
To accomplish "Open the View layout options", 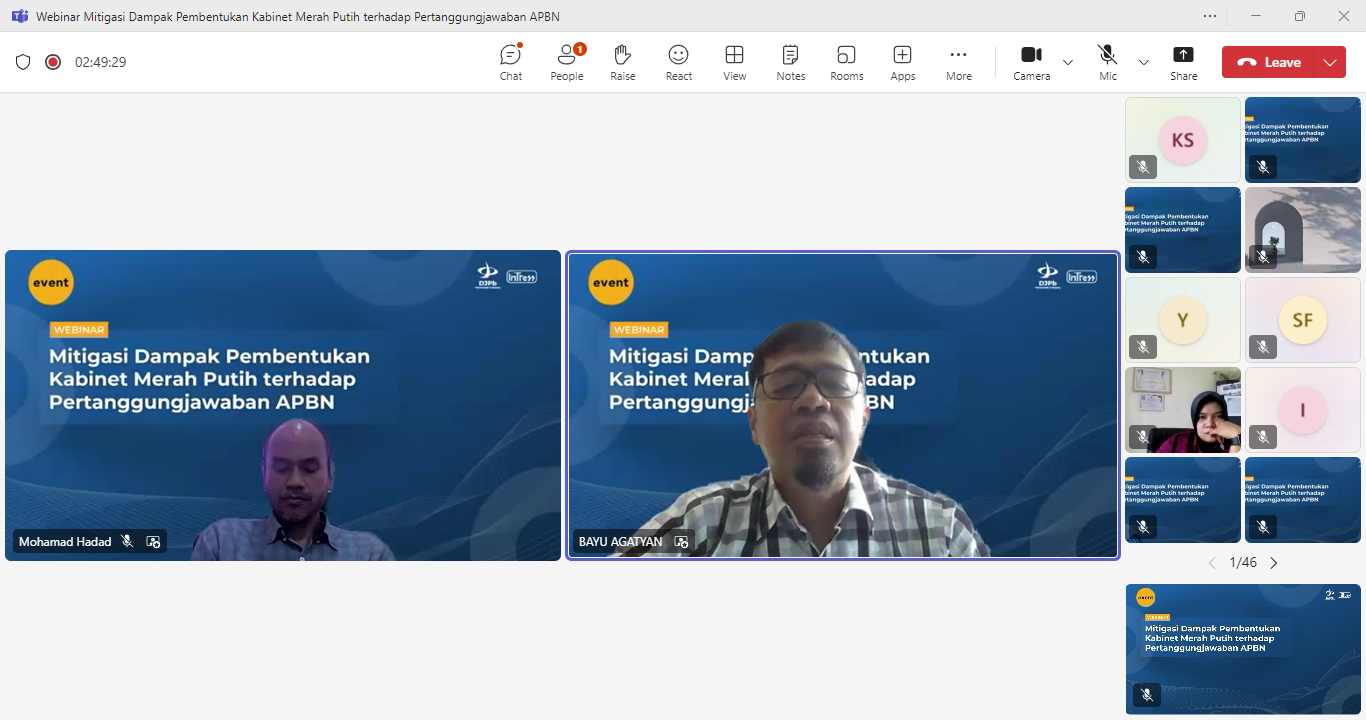I will point(735,62).
